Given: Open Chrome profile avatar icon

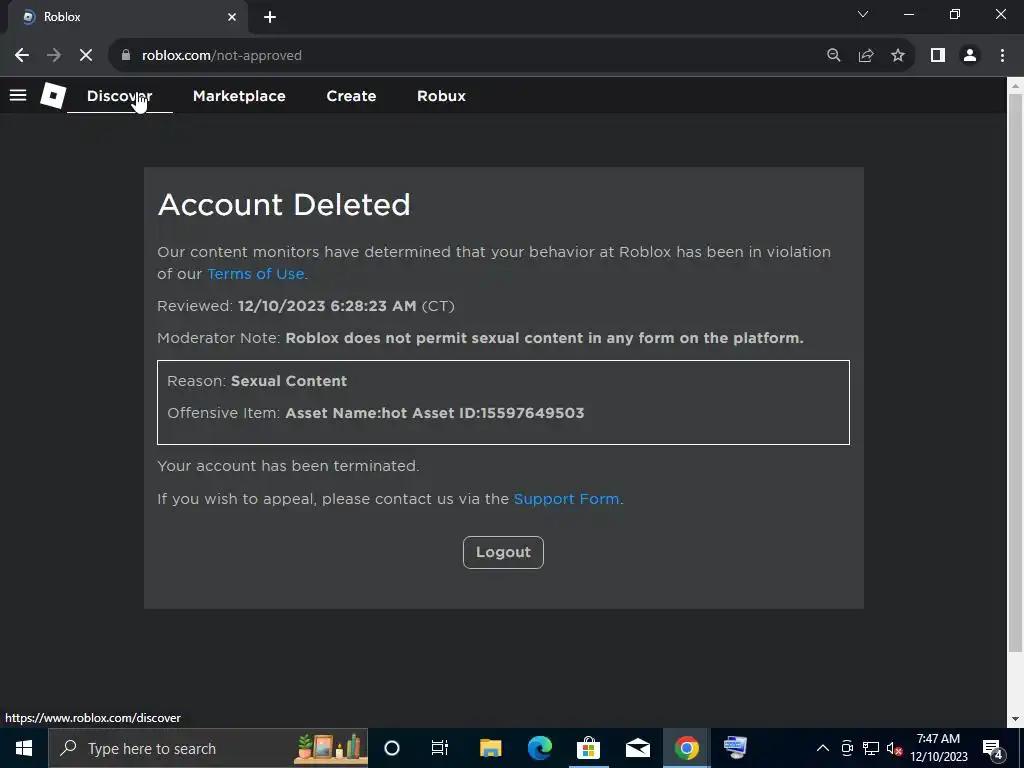Looking at the screenshot, I should 970,56.
